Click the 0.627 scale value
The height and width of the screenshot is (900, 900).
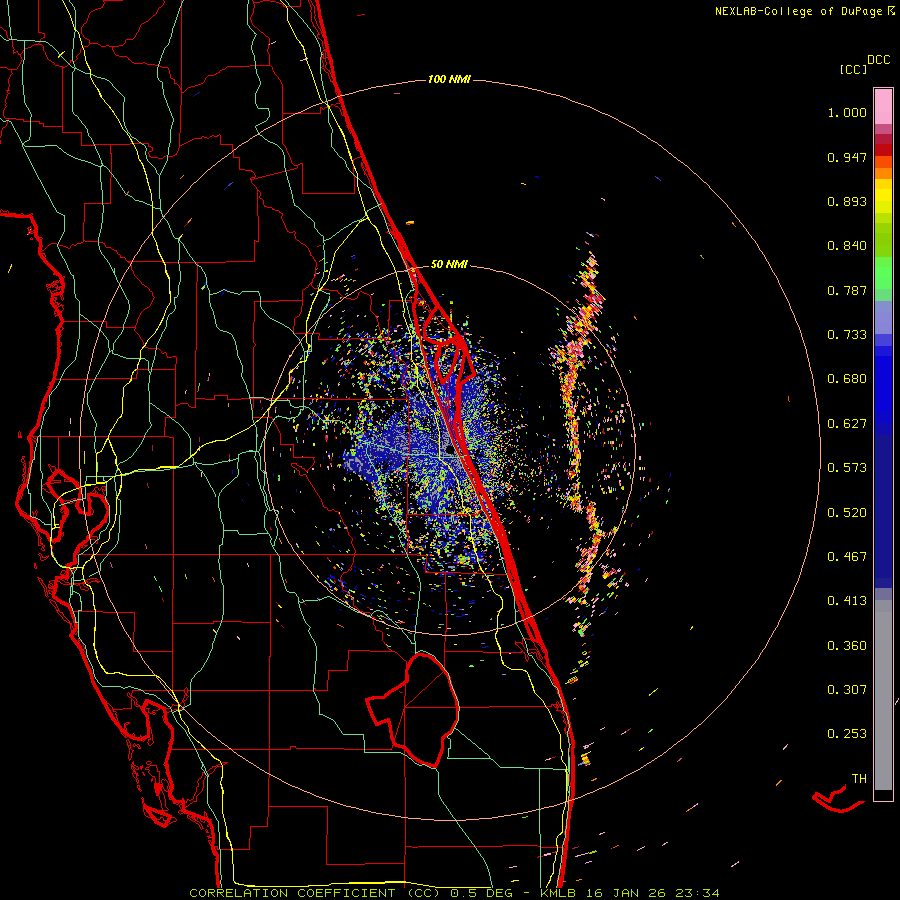point(847,424)
